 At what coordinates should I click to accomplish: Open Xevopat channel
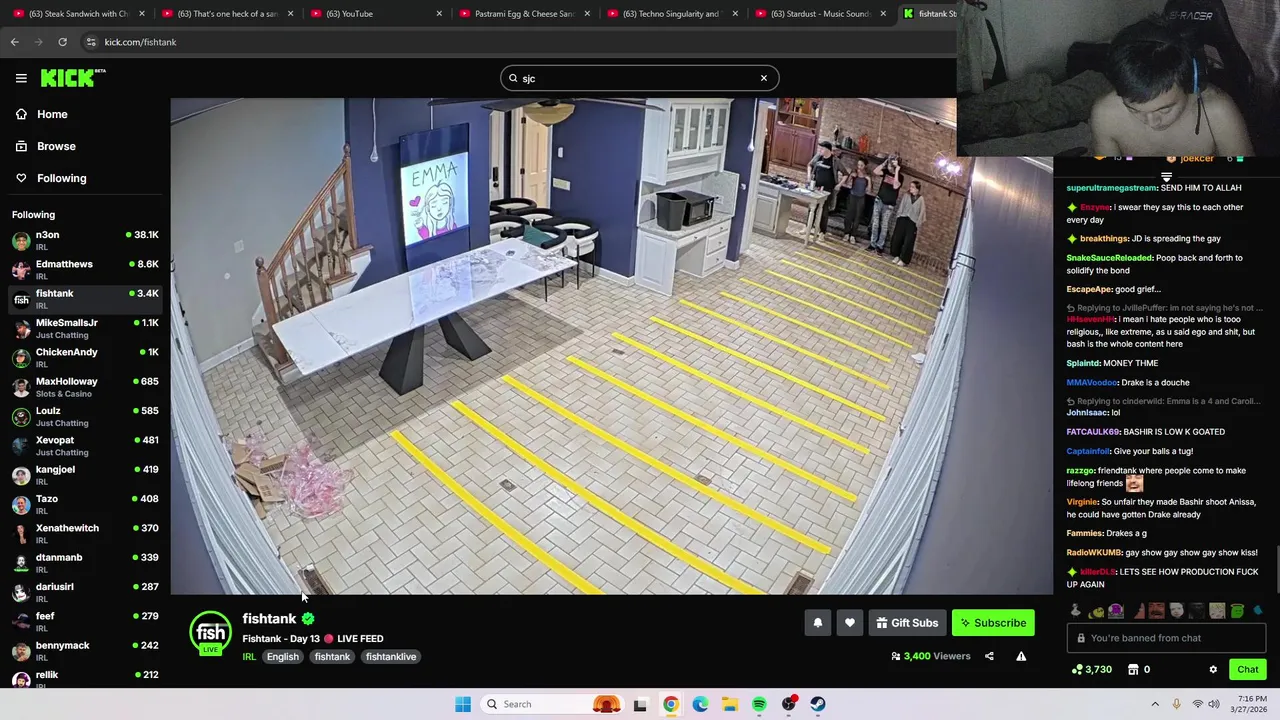point(85,446)
